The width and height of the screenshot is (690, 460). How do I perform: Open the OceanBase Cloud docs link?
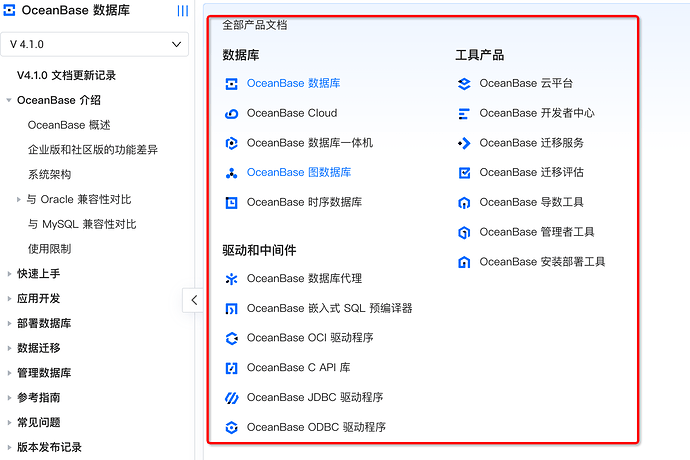(x=292, y=113)
